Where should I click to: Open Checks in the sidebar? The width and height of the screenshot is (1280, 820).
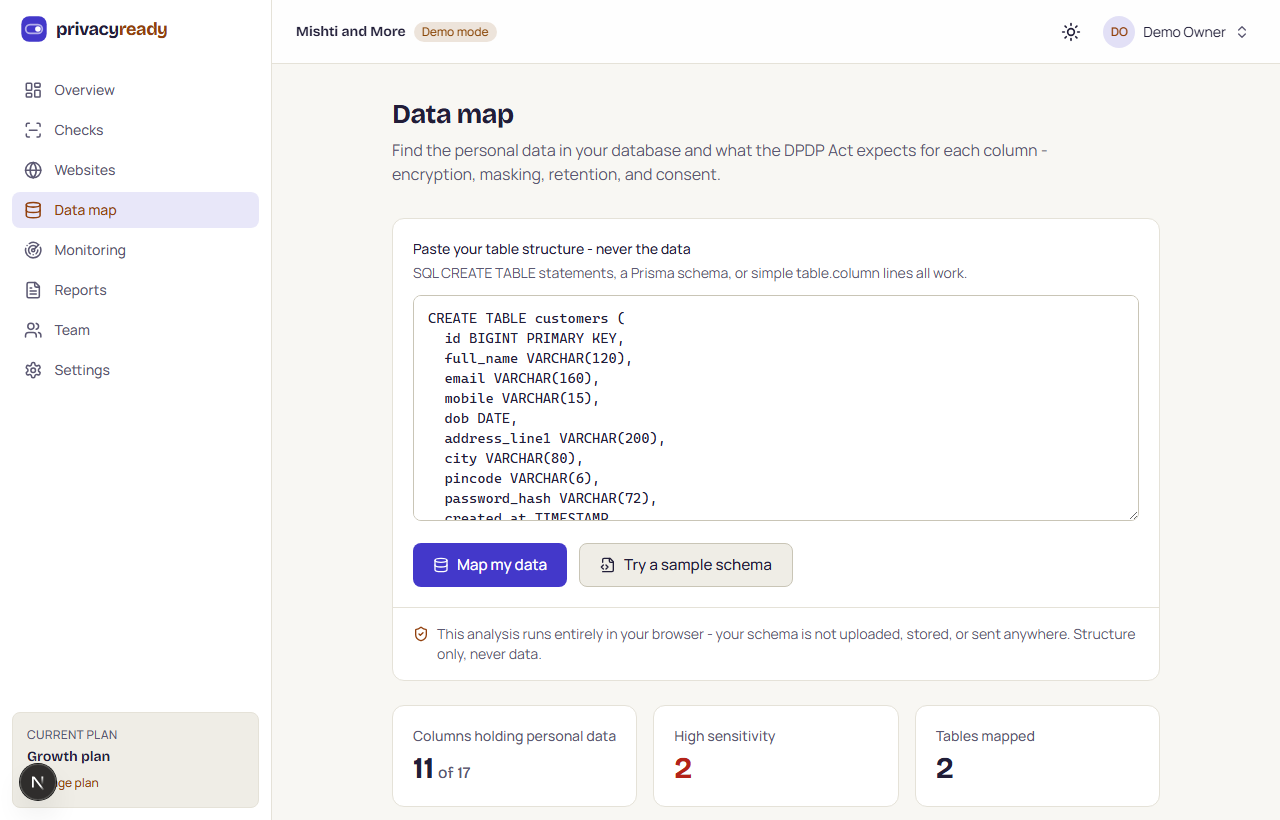click(135, 130)
